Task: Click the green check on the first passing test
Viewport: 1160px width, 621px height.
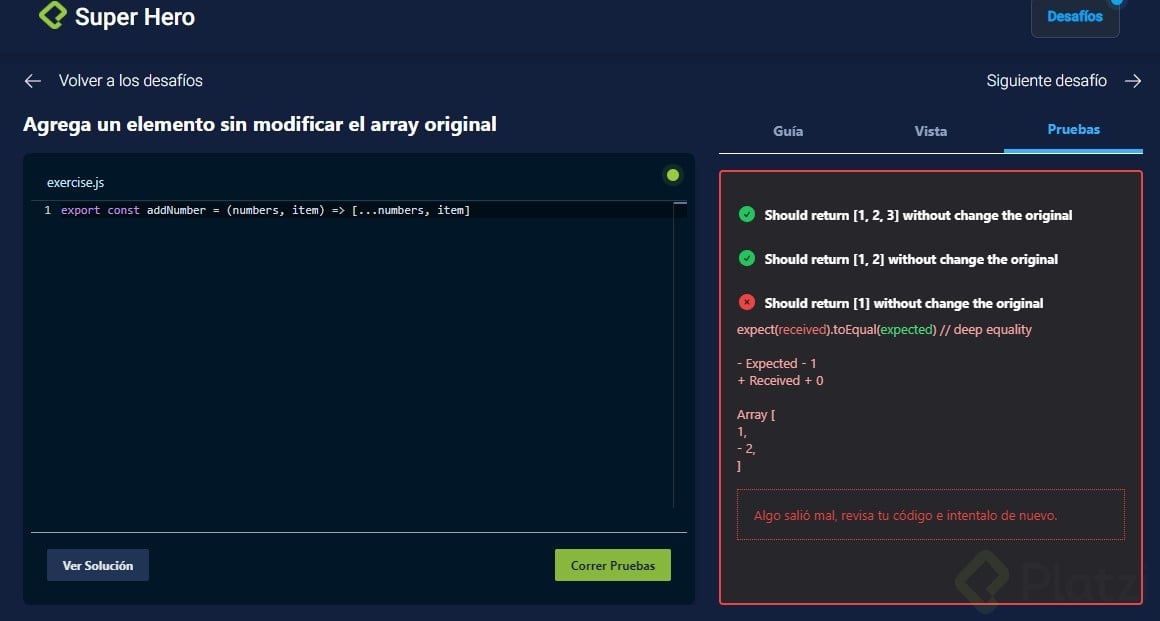Action: tap(746, 214)
